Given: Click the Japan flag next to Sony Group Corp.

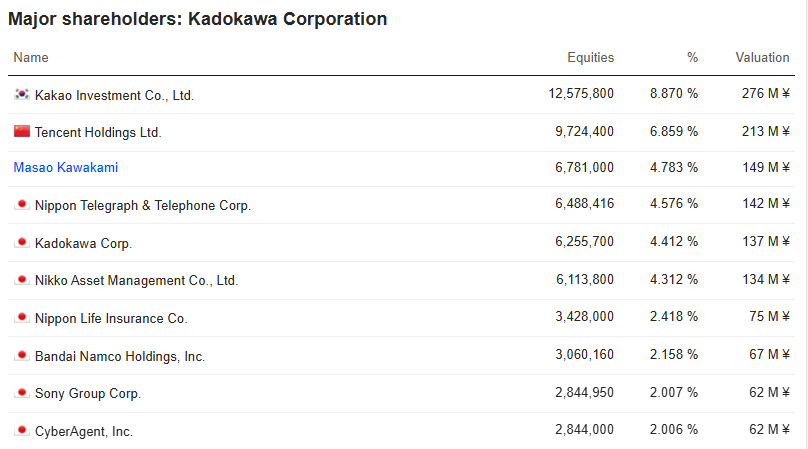Looking at the screenshot, I should [22, 393].
